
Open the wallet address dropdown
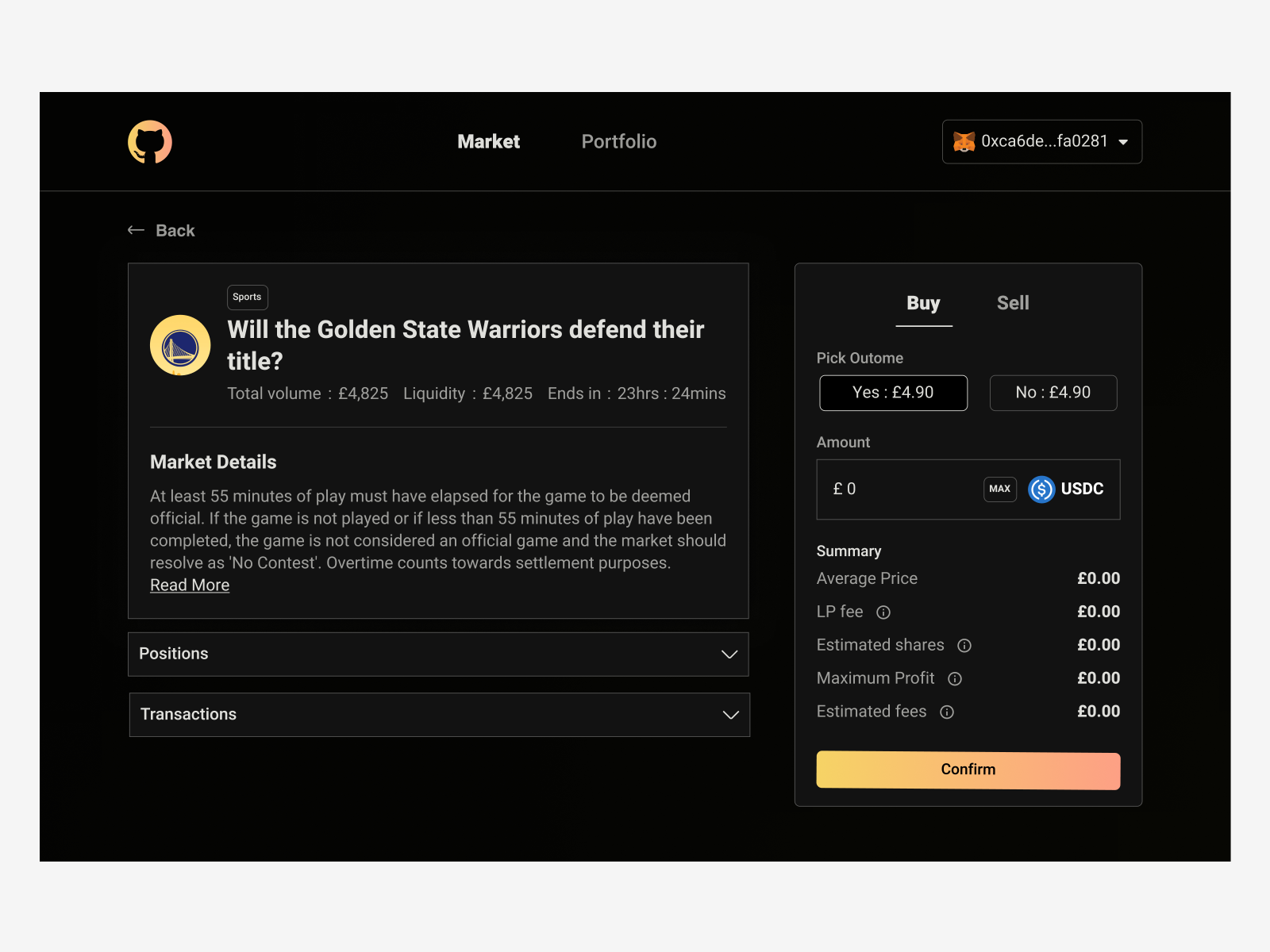pyautogui.click(x=1123, y=142)
